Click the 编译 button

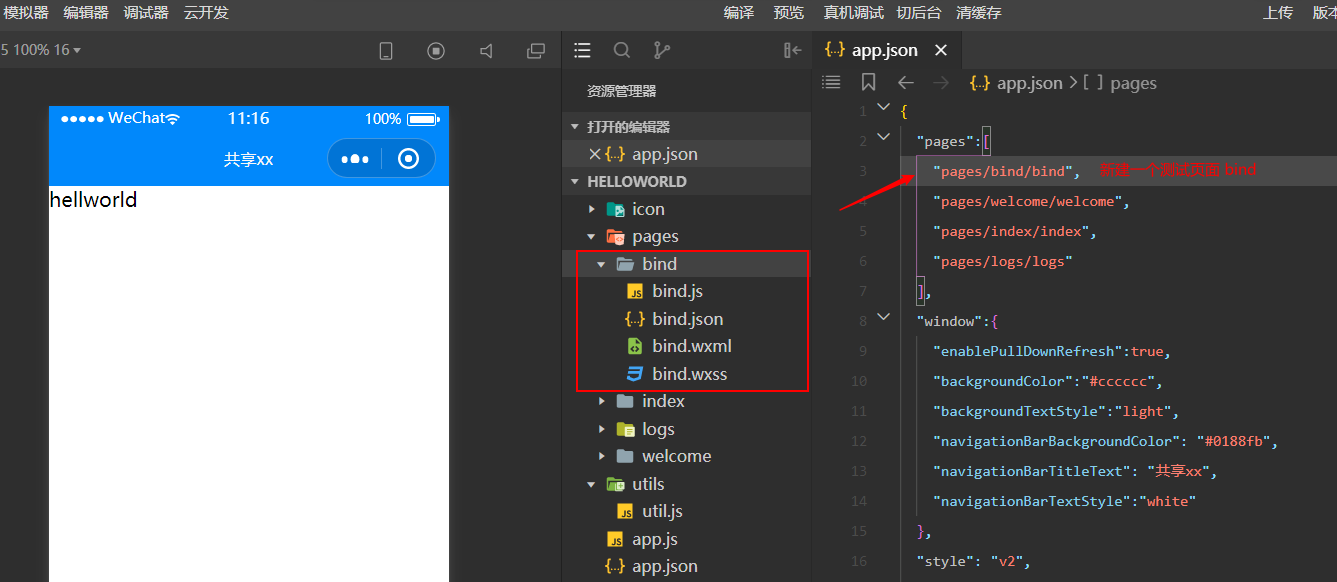point(739,13)
